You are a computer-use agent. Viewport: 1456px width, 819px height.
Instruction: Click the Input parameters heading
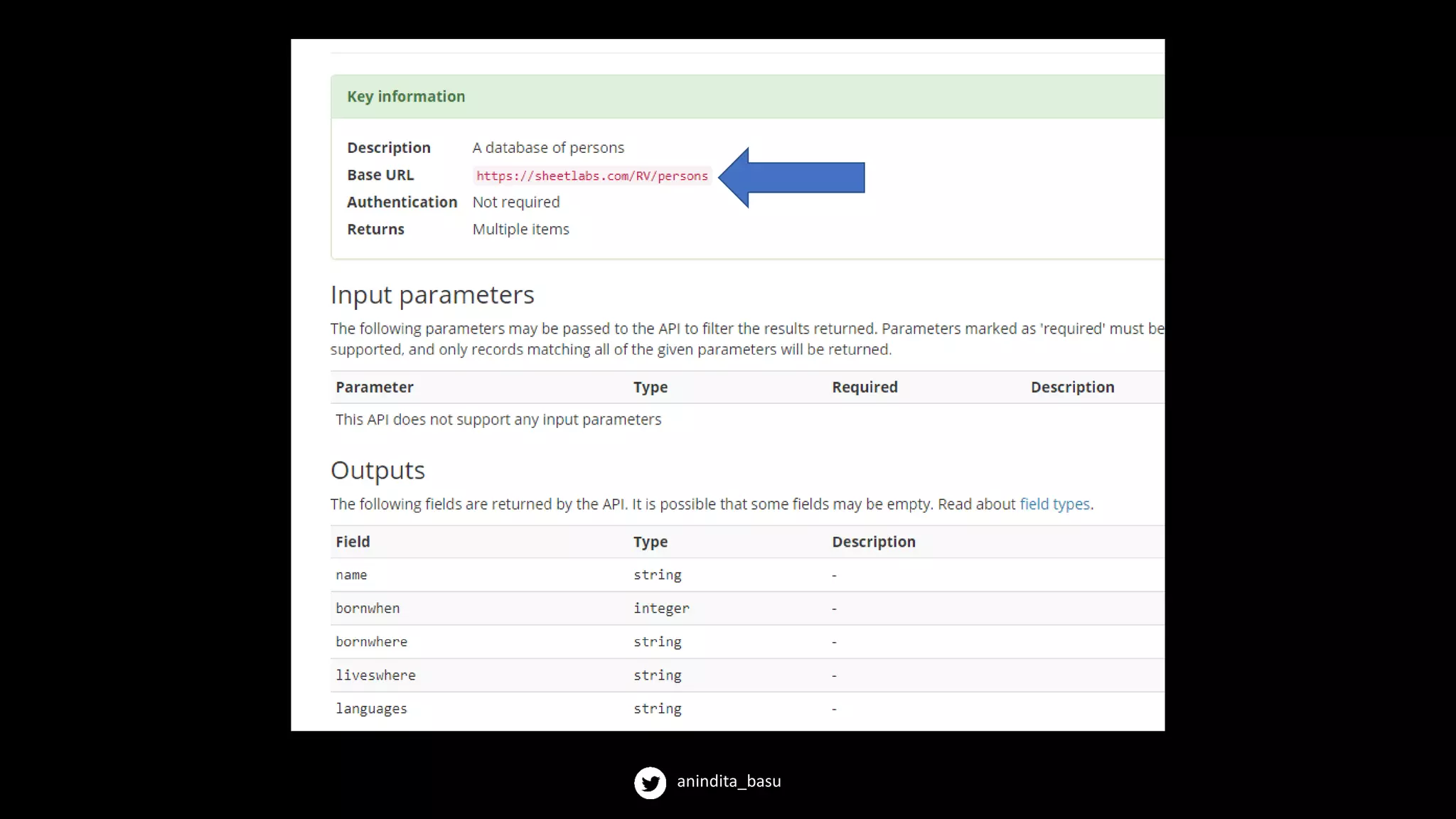pos(432,295)
